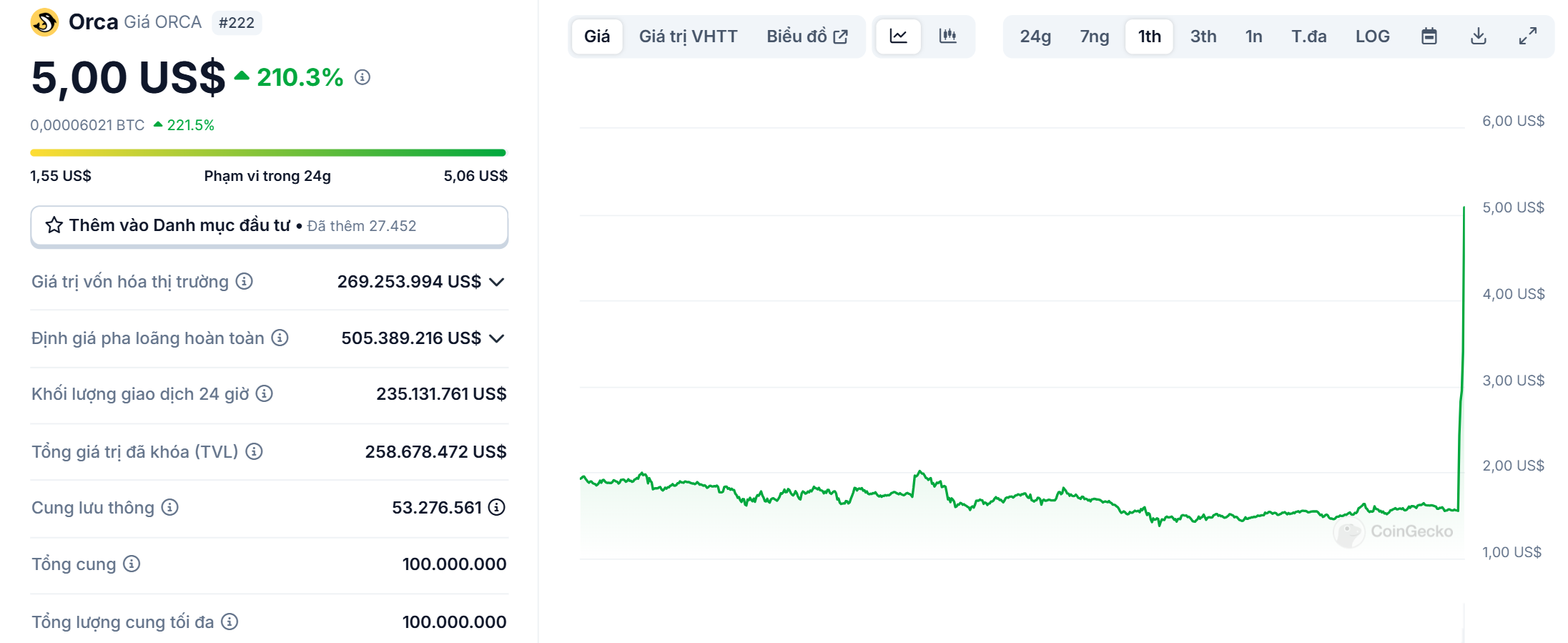Download chart data icon
The image size is (1568, 643).
click(x=1479, y=36)
